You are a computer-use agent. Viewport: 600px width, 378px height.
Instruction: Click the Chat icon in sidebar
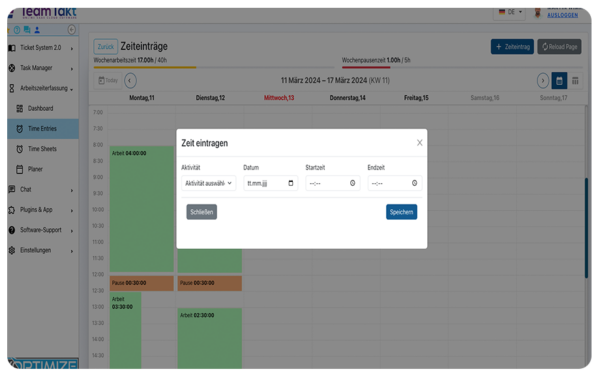click(x=12, y=189)
